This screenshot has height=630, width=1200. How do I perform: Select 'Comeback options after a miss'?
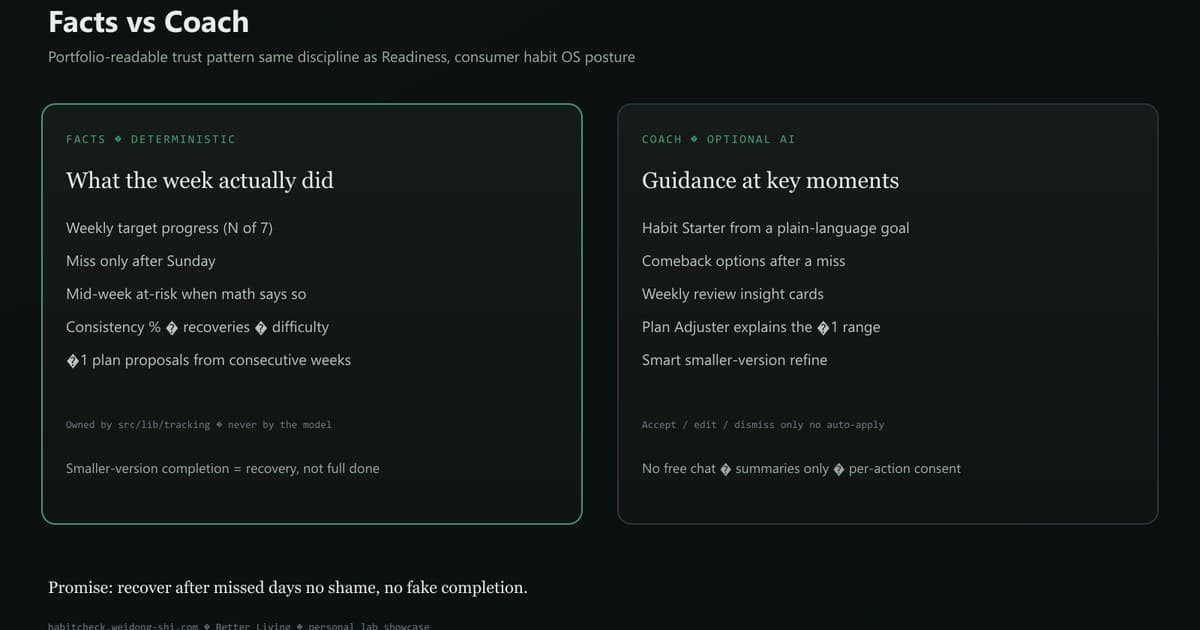point(743,261)
